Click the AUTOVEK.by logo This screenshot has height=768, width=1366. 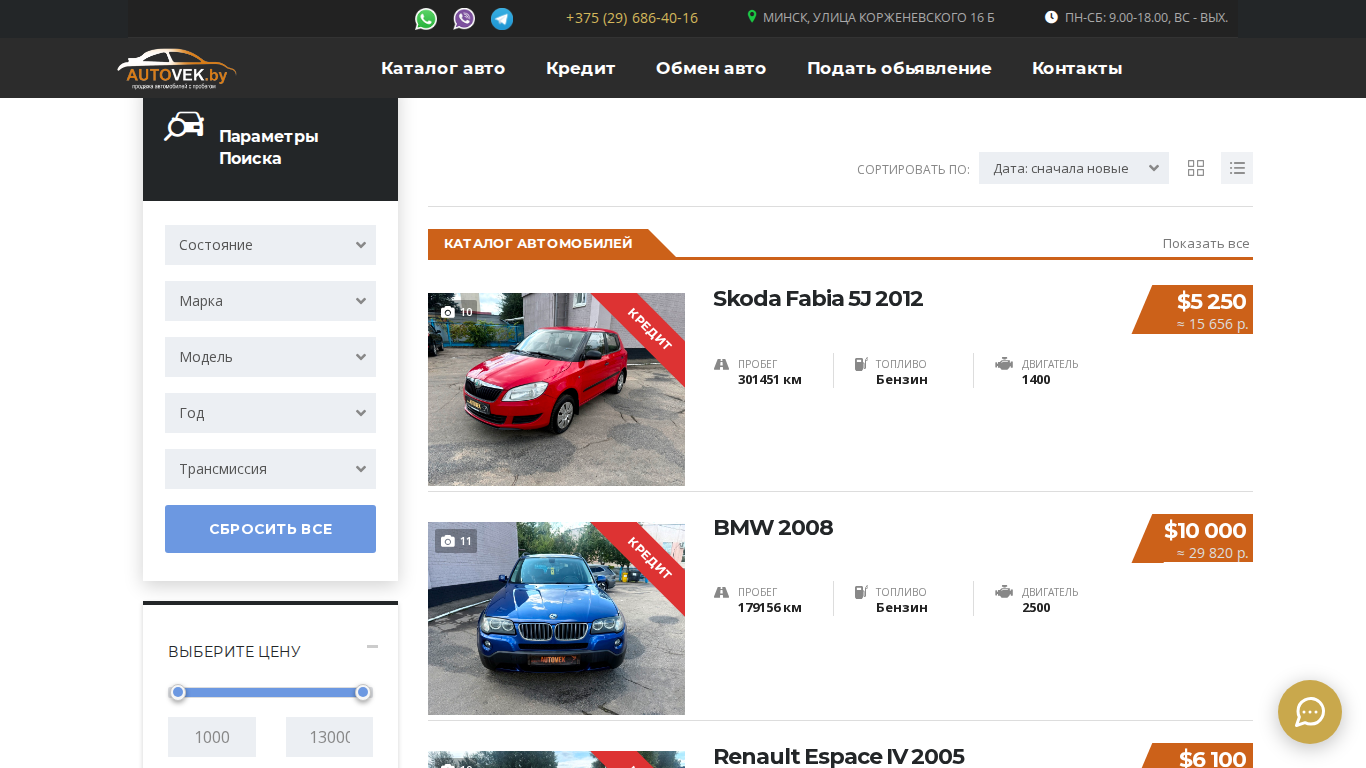177,68
